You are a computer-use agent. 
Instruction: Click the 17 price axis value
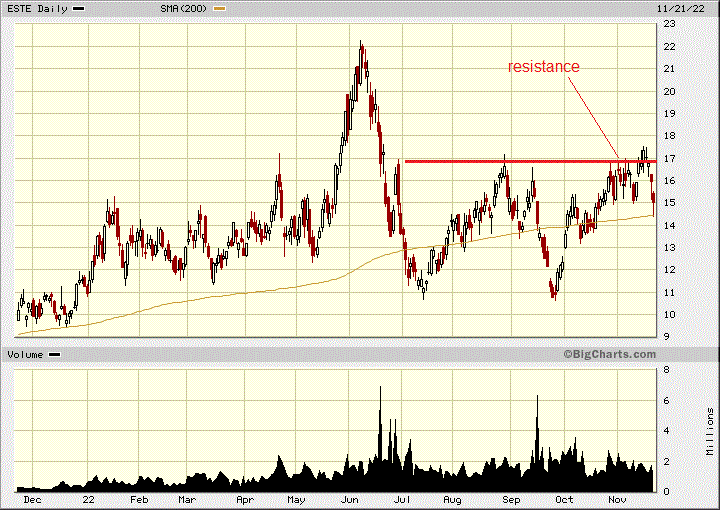(669, 158)
